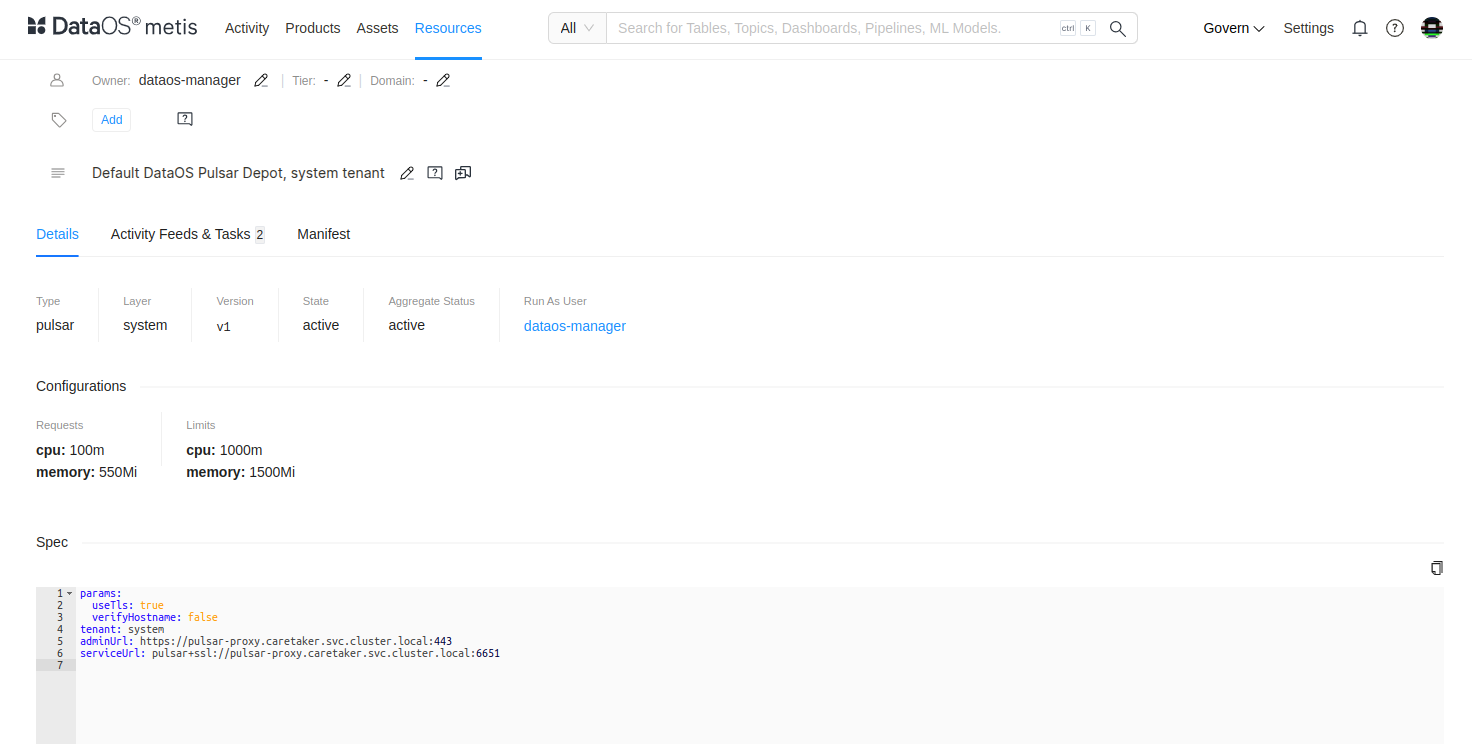Viewport: 1472px width, 744px height.
Task: Click the Version v1 value
Action: point(224,326)
